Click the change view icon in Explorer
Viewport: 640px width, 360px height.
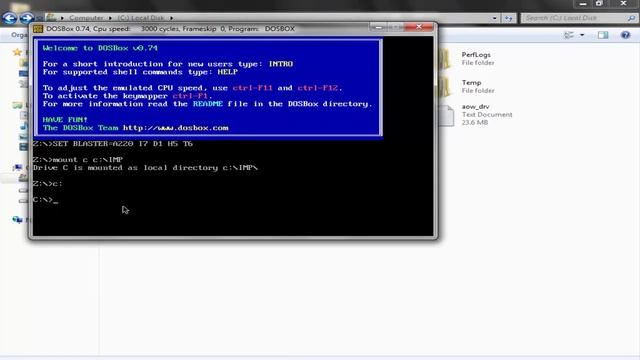[569, 35]
